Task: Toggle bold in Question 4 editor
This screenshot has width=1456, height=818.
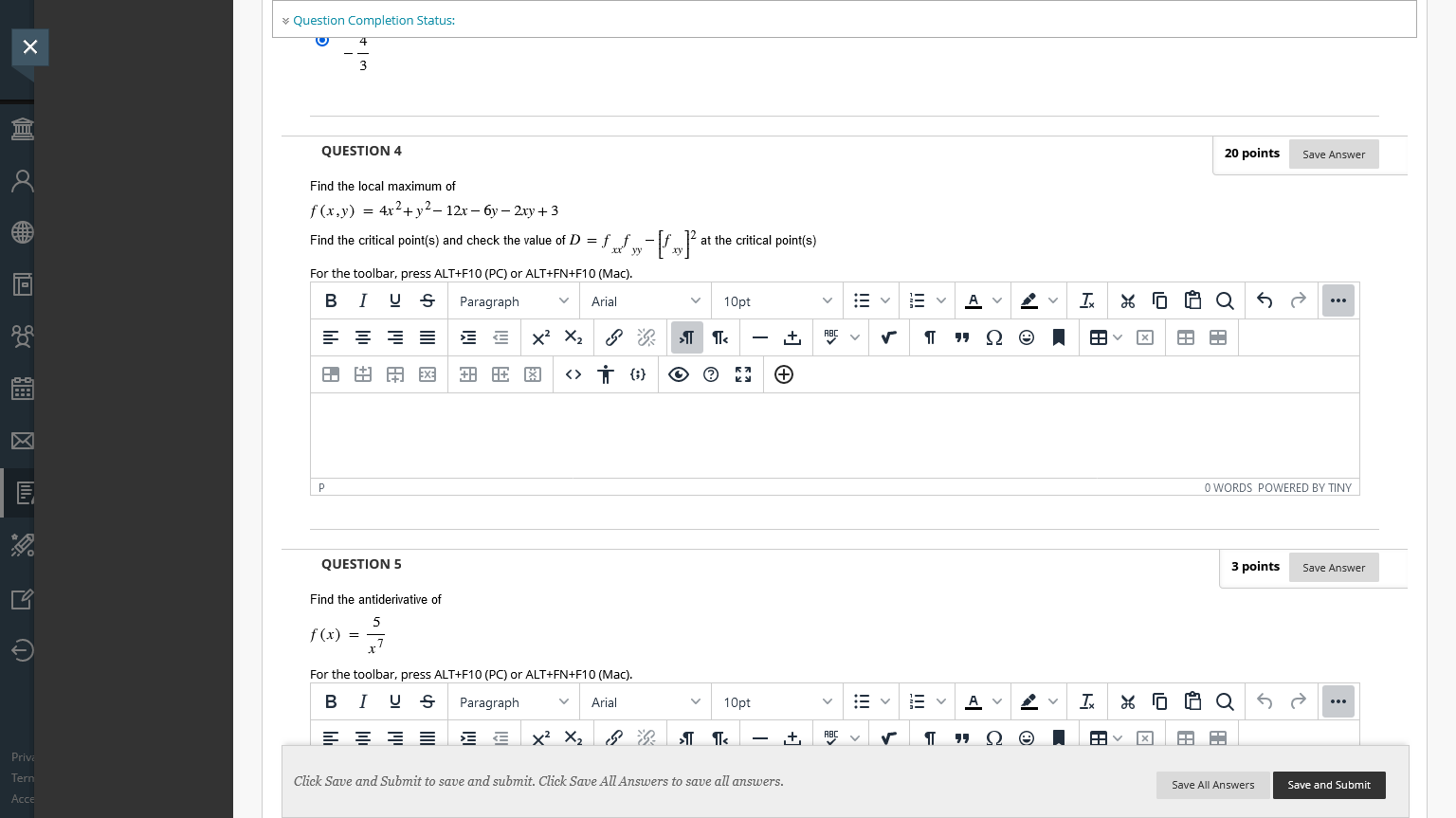Action: [331, 300]
